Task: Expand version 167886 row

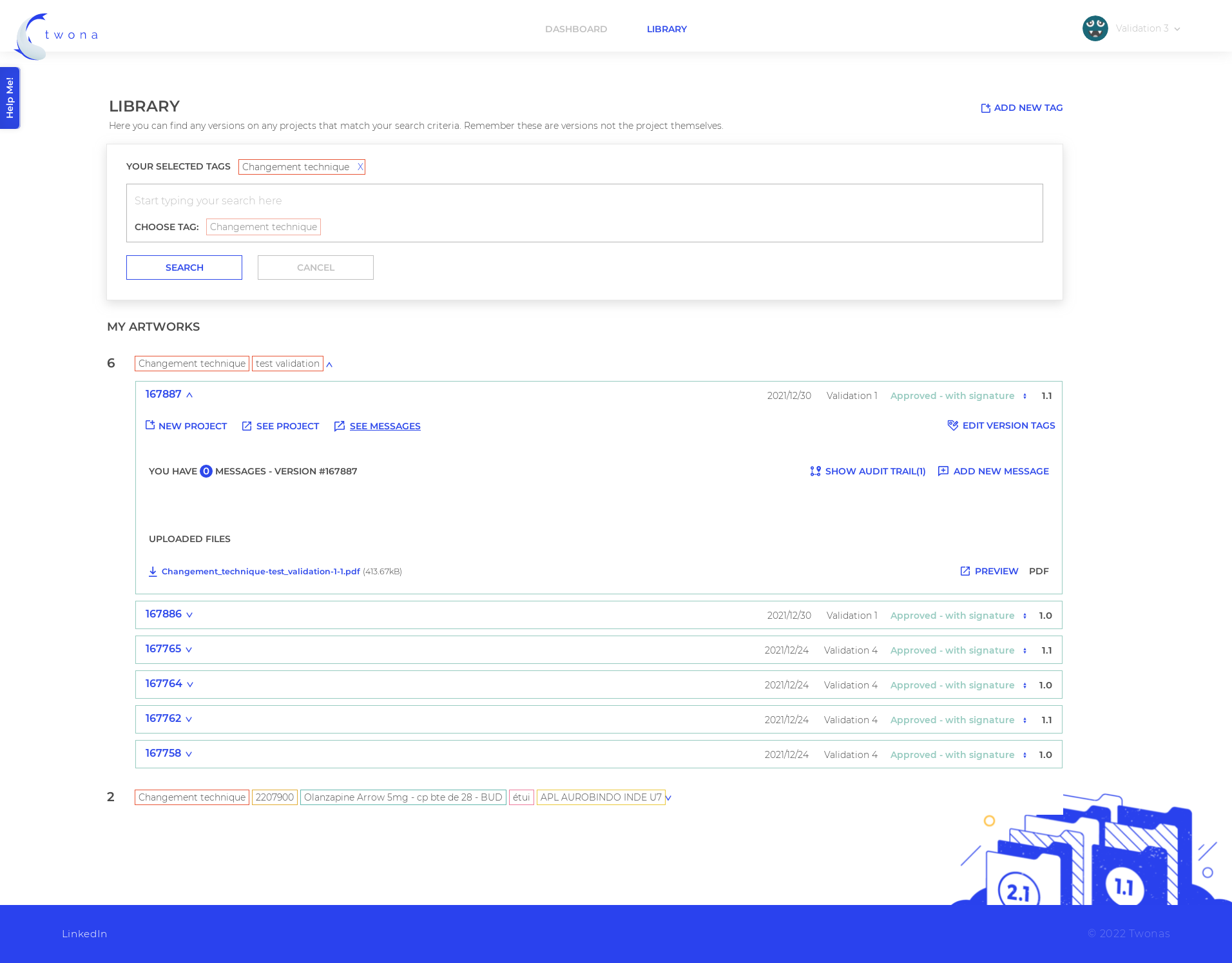Action: tap(189, 615)
